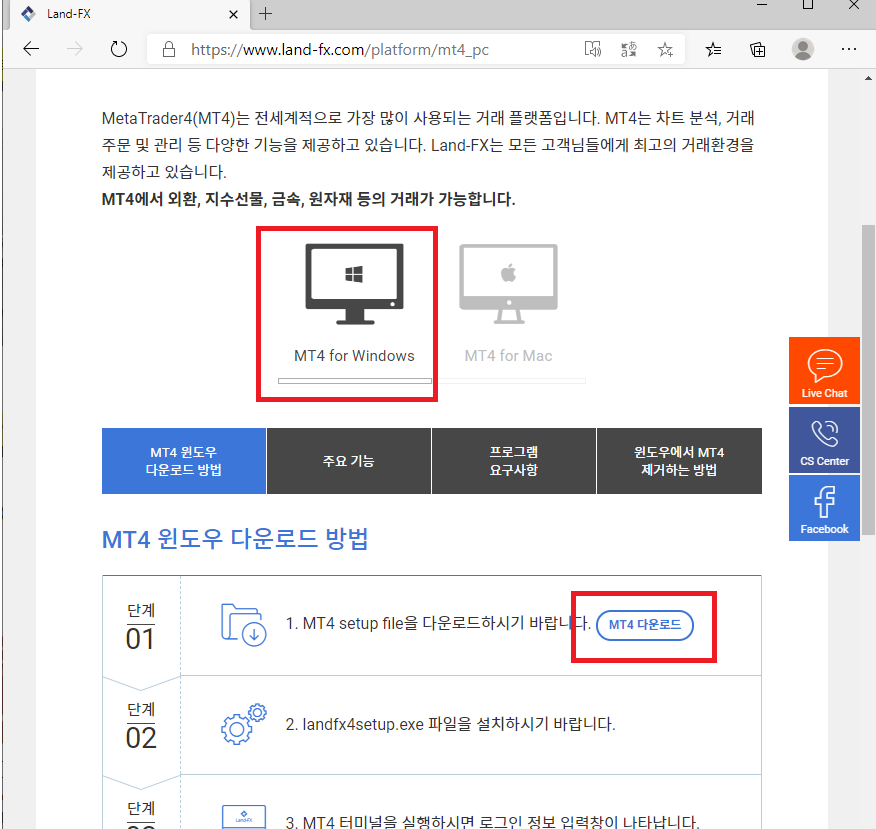Select the MT4 for Windows monitor icon
This screenshot has height=829, width=876.
click(354, 284)
